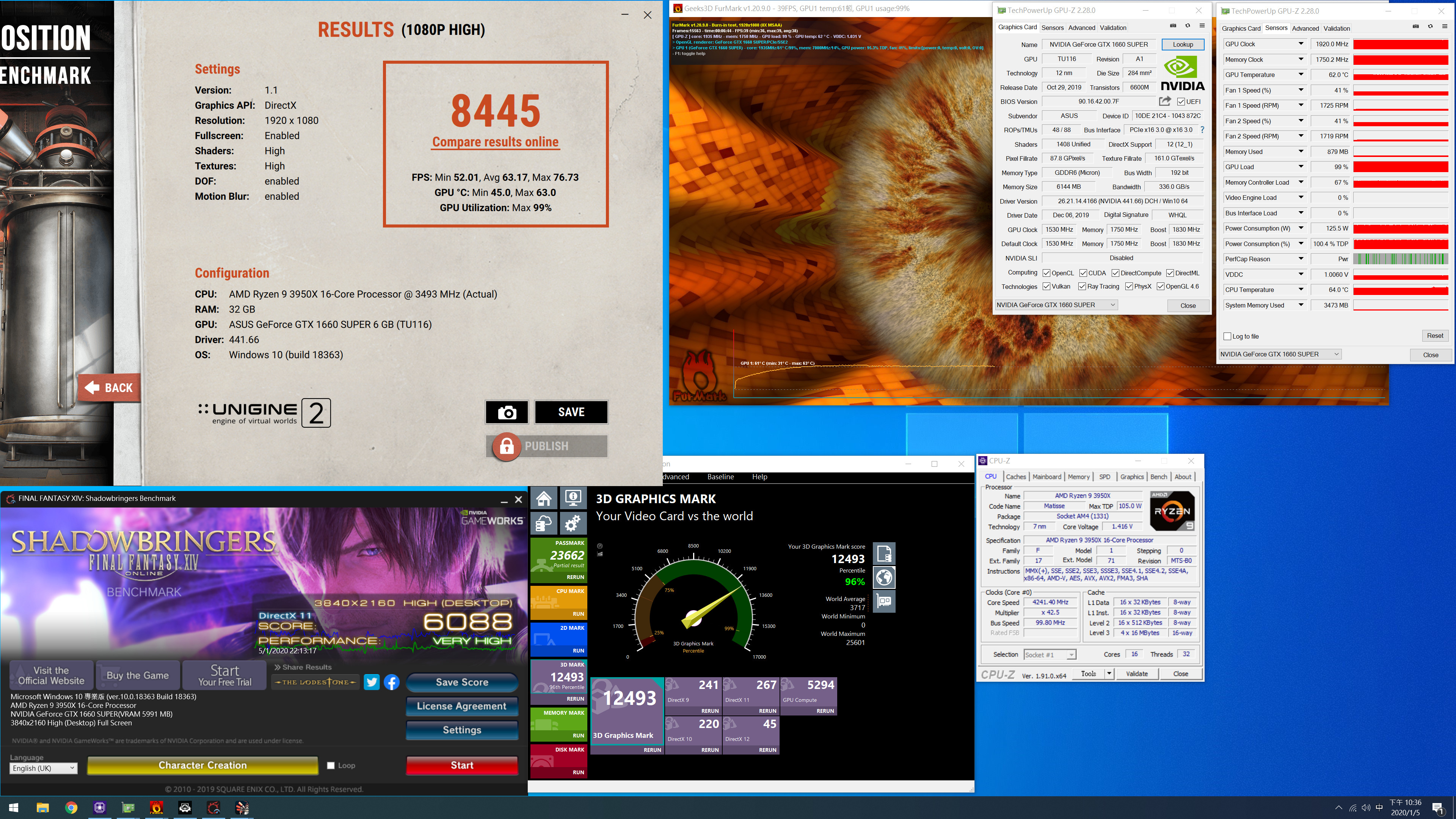This screenshot has height=819, width=1456.
Task: Open FurMark taskbar icon
Action: [157, 808]
